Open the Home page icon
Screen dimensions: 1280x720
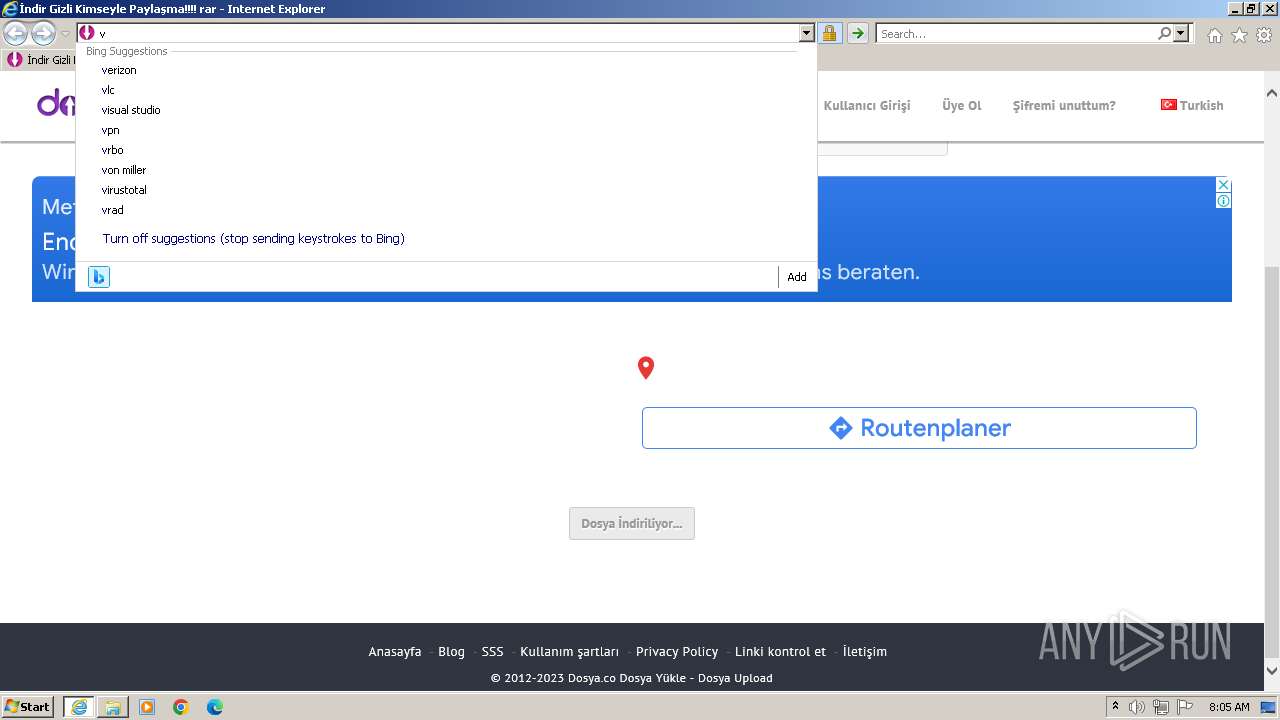(1214, 35)
